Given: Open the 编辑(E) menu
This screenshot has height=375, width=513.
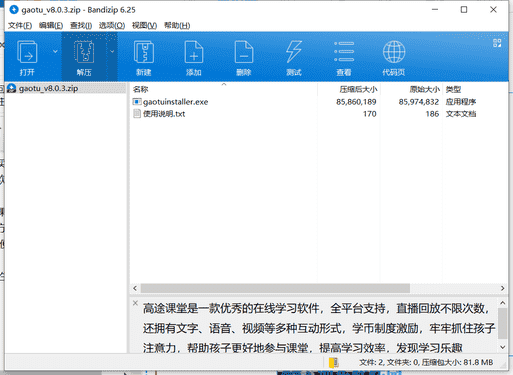Looking at the screenshot, I should 51,26.
